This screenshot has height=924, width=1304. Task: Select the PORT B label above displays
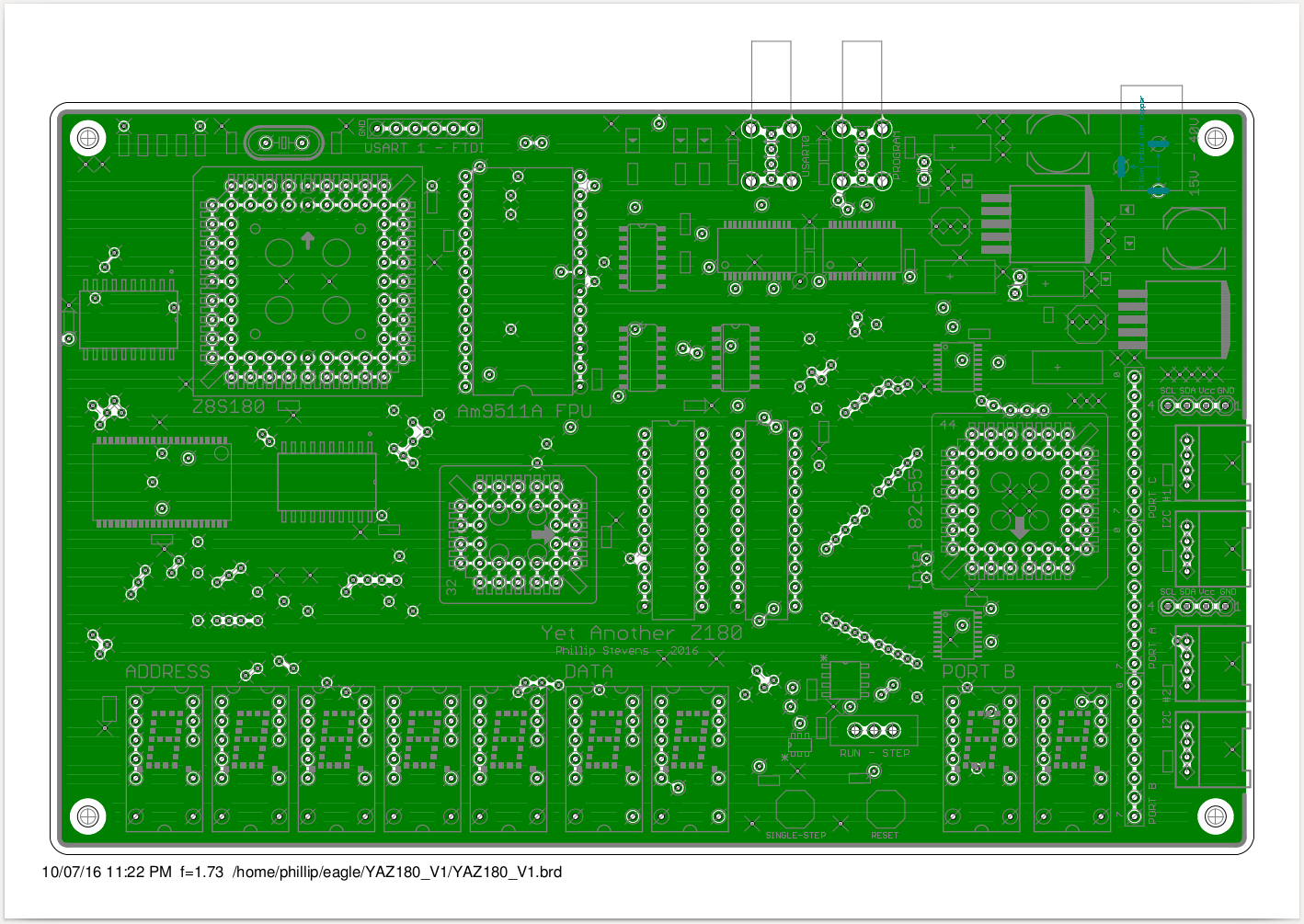coord(978,671)
